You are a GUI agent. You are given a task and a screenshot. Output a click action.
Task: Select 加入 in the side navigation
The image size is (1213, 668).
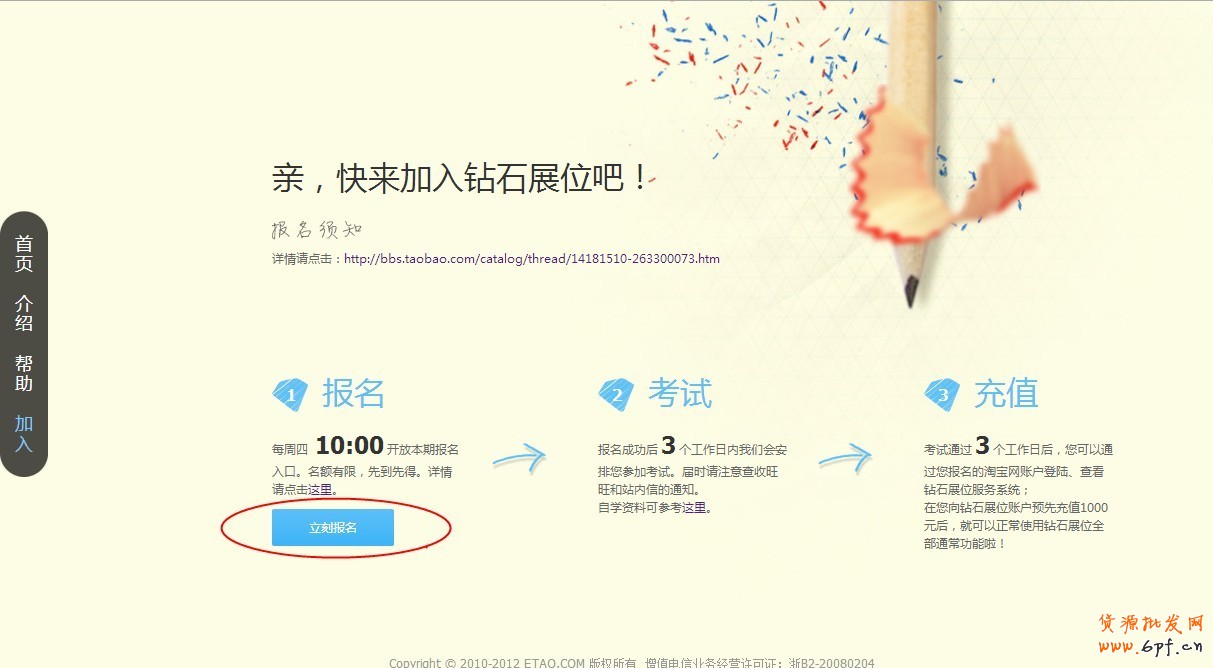tap(24, 434)
